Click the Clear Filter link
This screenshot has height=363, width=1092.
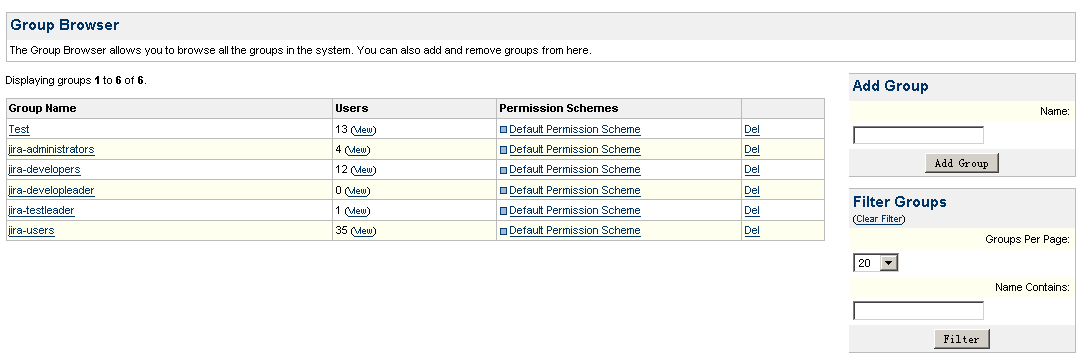coord(879,219)
